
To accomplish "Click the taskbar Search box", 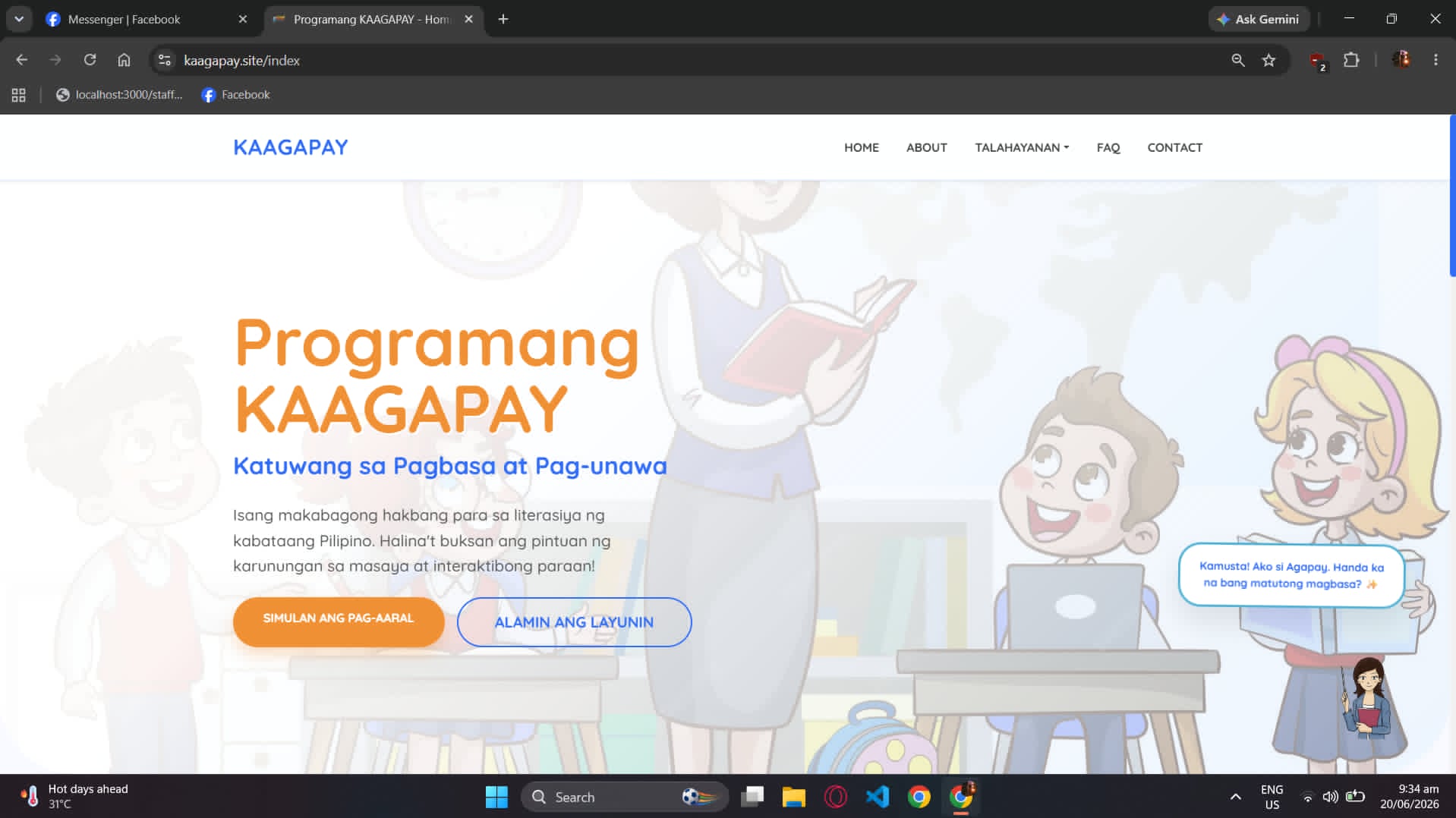I will (x=624, y=797).
